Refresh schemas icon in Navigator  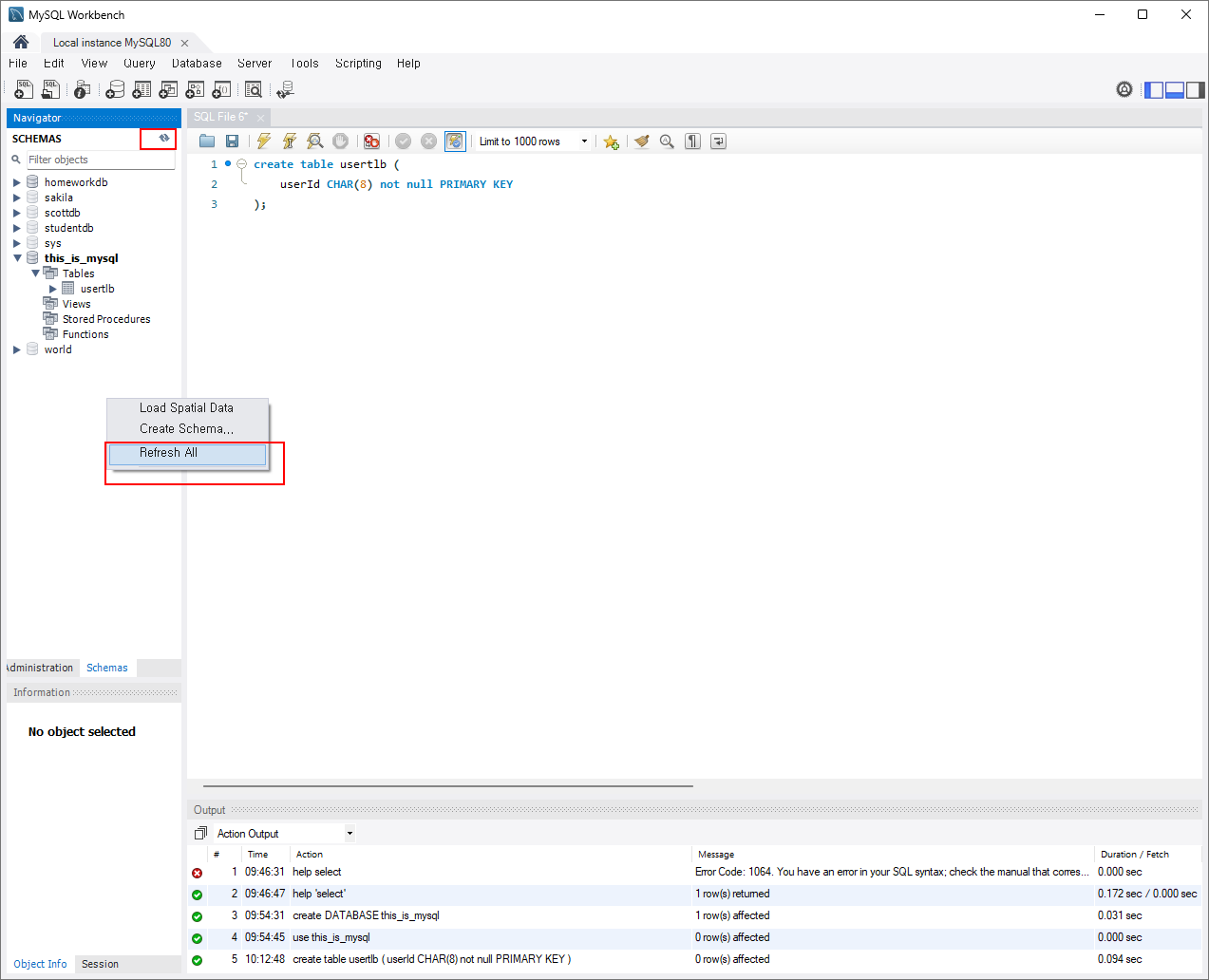pos(163,139)
